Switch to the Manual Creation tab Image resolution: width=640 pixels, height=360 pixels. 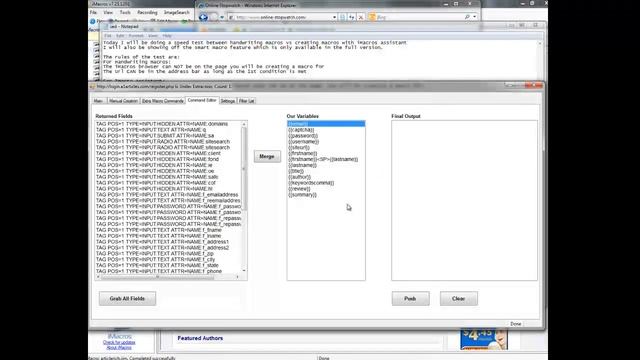(123, 101)
